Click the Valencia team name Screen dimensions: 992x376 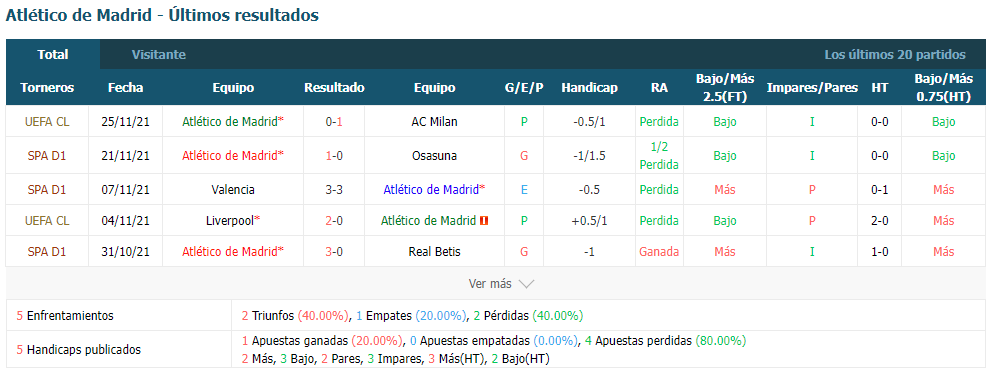[x=233, y=189]
